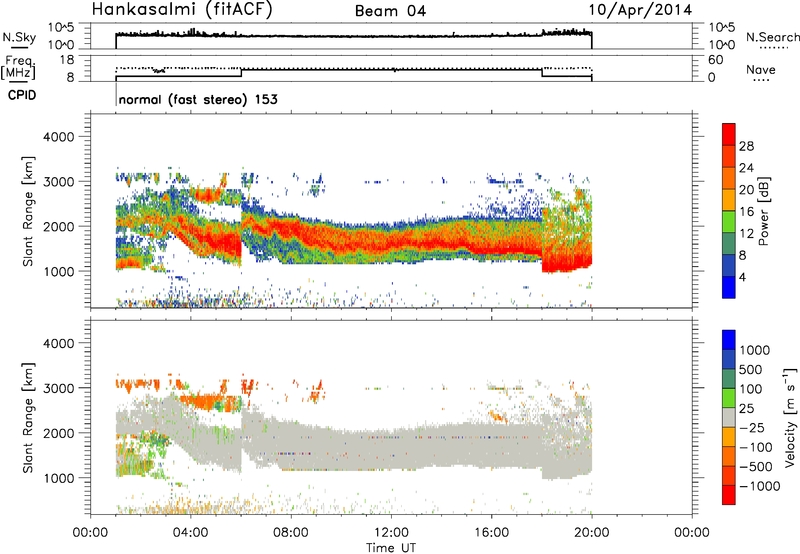Click the 28 value on Power colorbar
Viewport: 800px width, 554px height.
point(746,146)
